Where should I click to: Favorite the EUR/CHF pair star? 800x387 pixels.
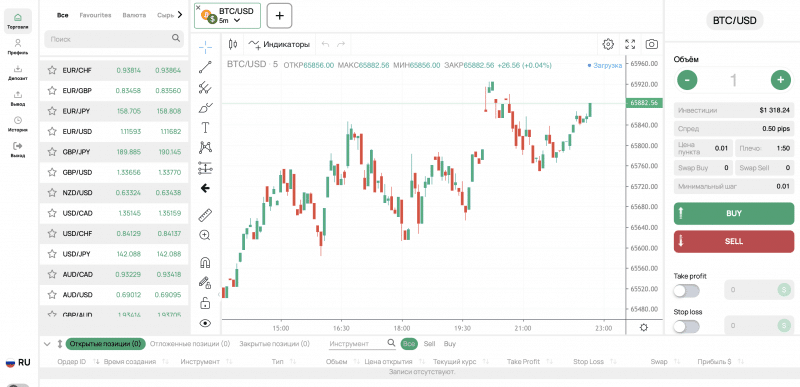[x=52, y=70]
